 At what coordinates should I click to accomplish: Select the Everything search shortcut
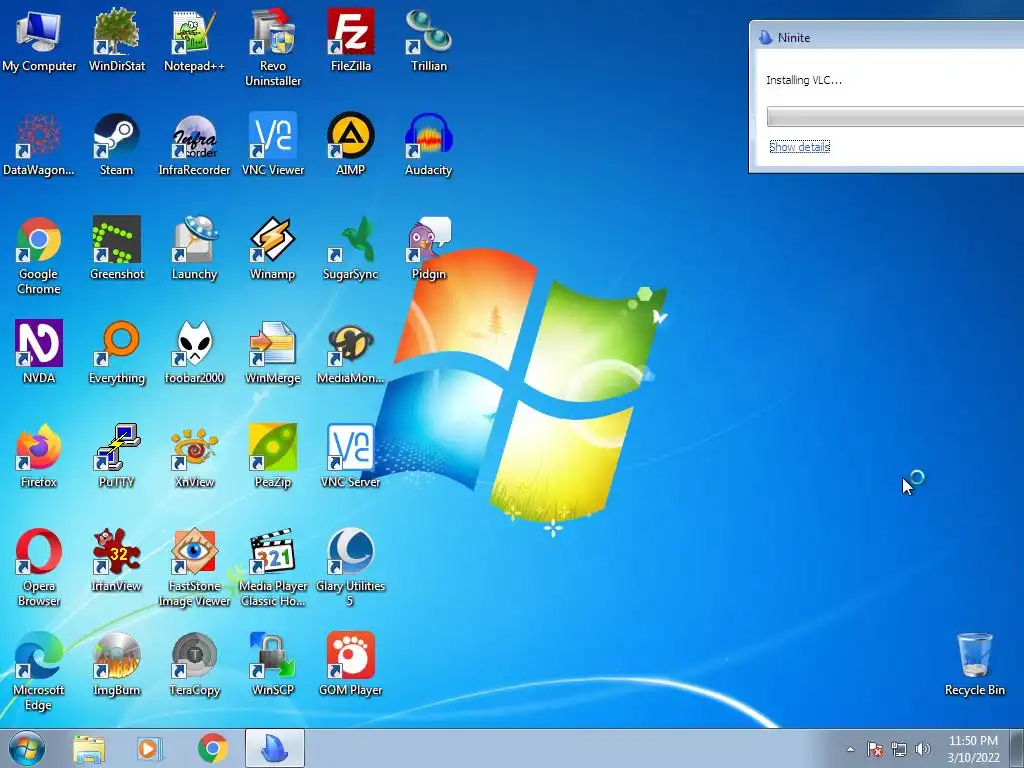pos(117,352)
